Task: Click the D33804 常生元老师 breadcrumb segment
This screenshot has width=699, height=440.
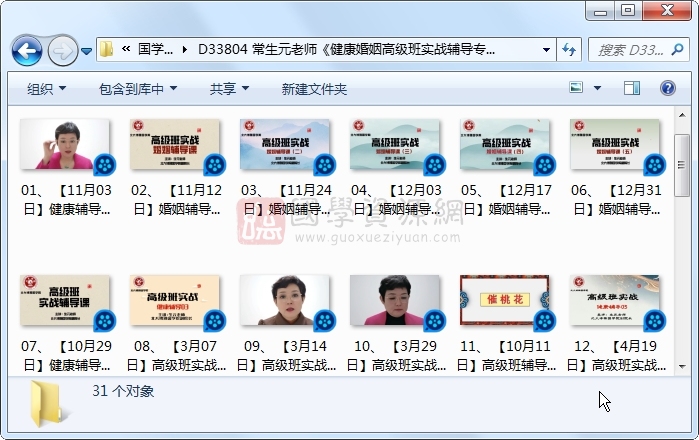Action: tap(346, 49)
